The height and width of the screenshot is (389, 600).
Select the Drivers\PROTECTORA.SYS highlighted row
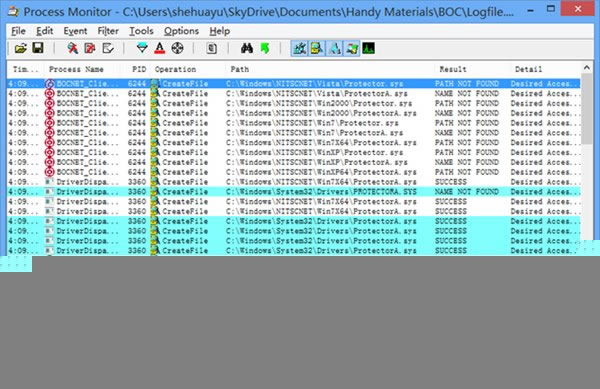[294, 192]
